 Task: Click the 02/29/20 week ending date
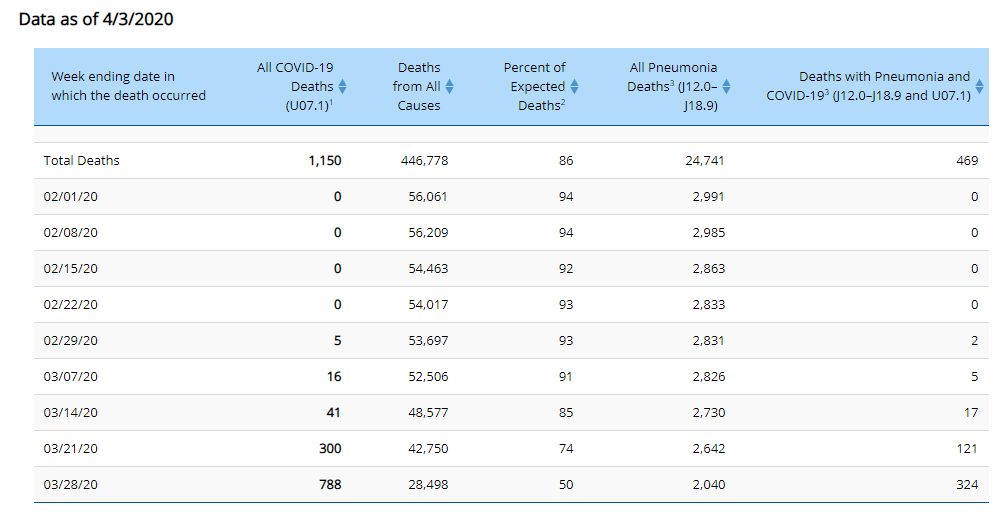pos(71,340)
